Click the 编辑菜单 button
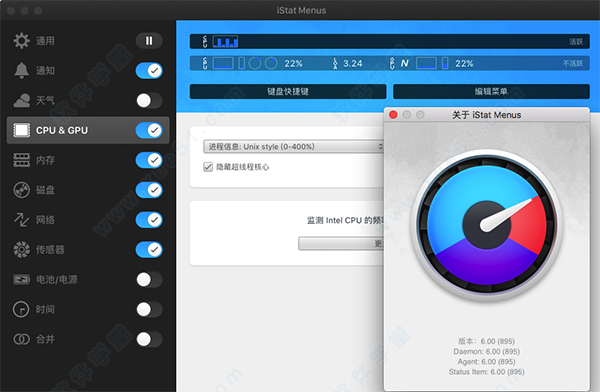Screen dimensions: 600x392 (491, 91)
